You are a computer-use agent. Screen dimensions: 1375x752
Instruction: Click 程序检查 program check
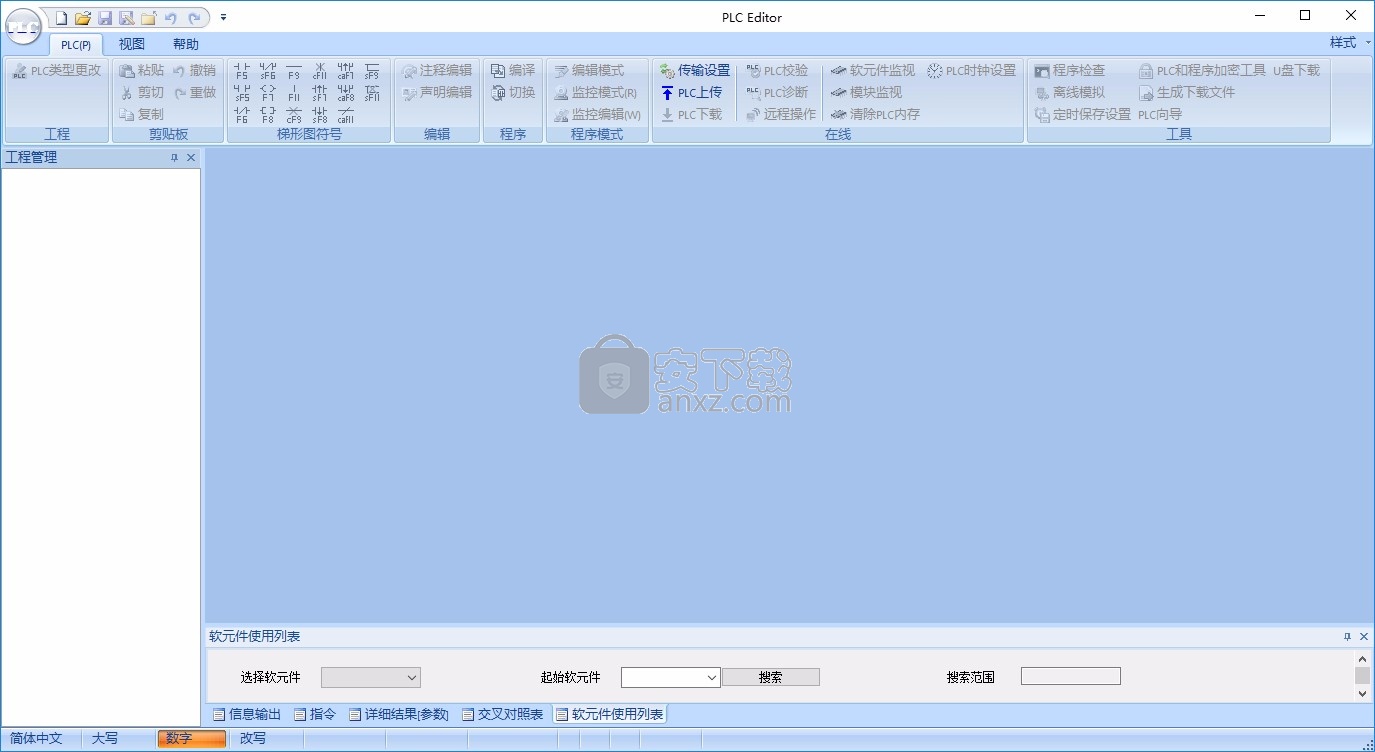pos(1069,70)
